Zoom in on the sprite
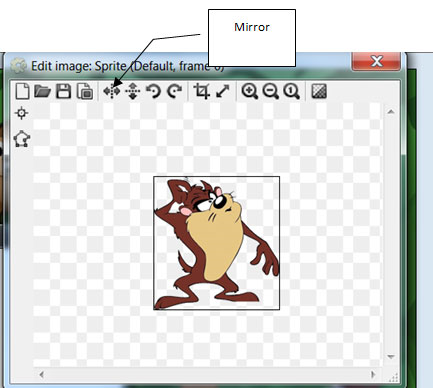Viewport: 433px width, 388px height. (x=250, y=91)
